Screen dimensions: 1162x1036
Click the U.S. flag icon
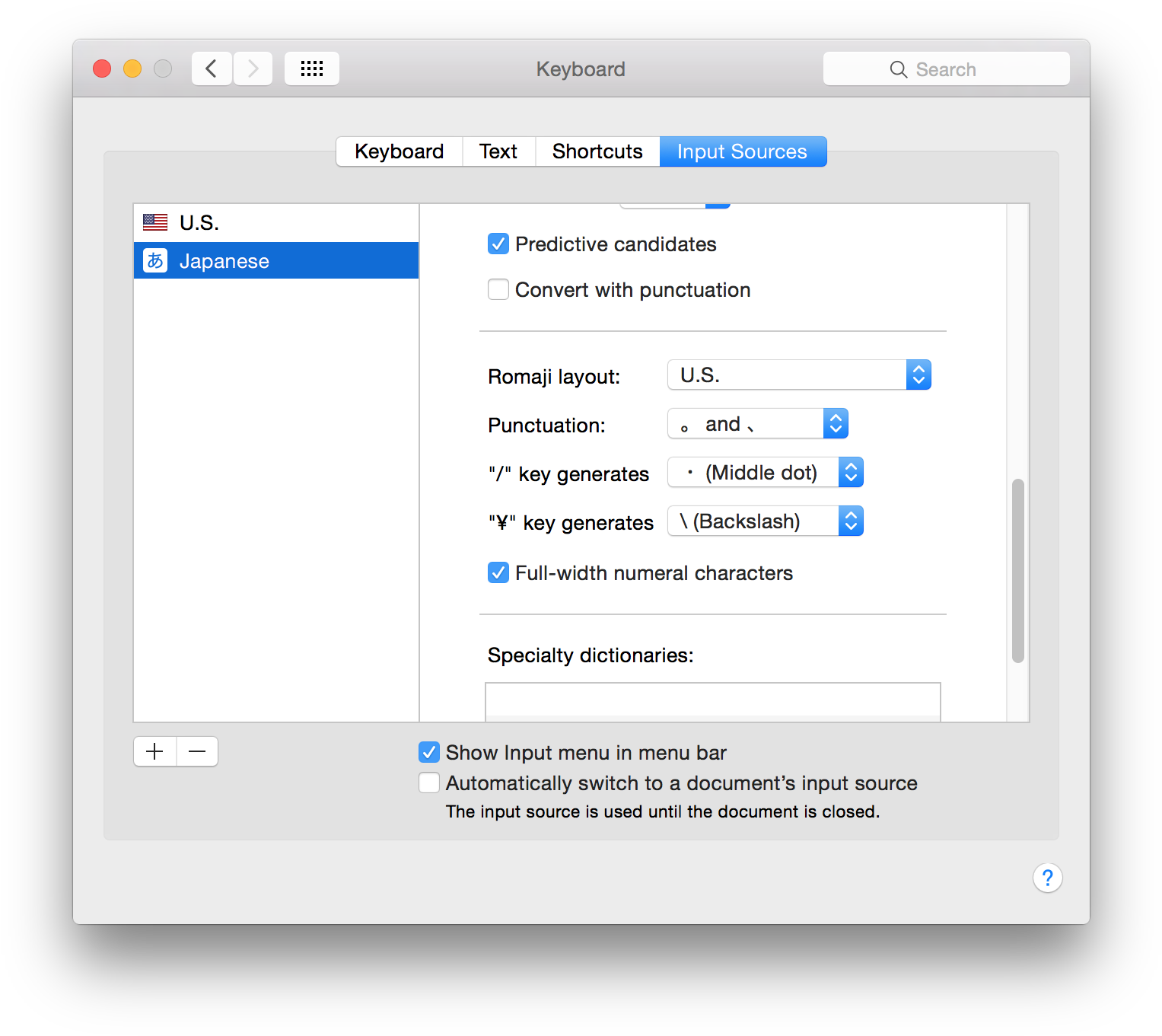[x=154, y=222]
